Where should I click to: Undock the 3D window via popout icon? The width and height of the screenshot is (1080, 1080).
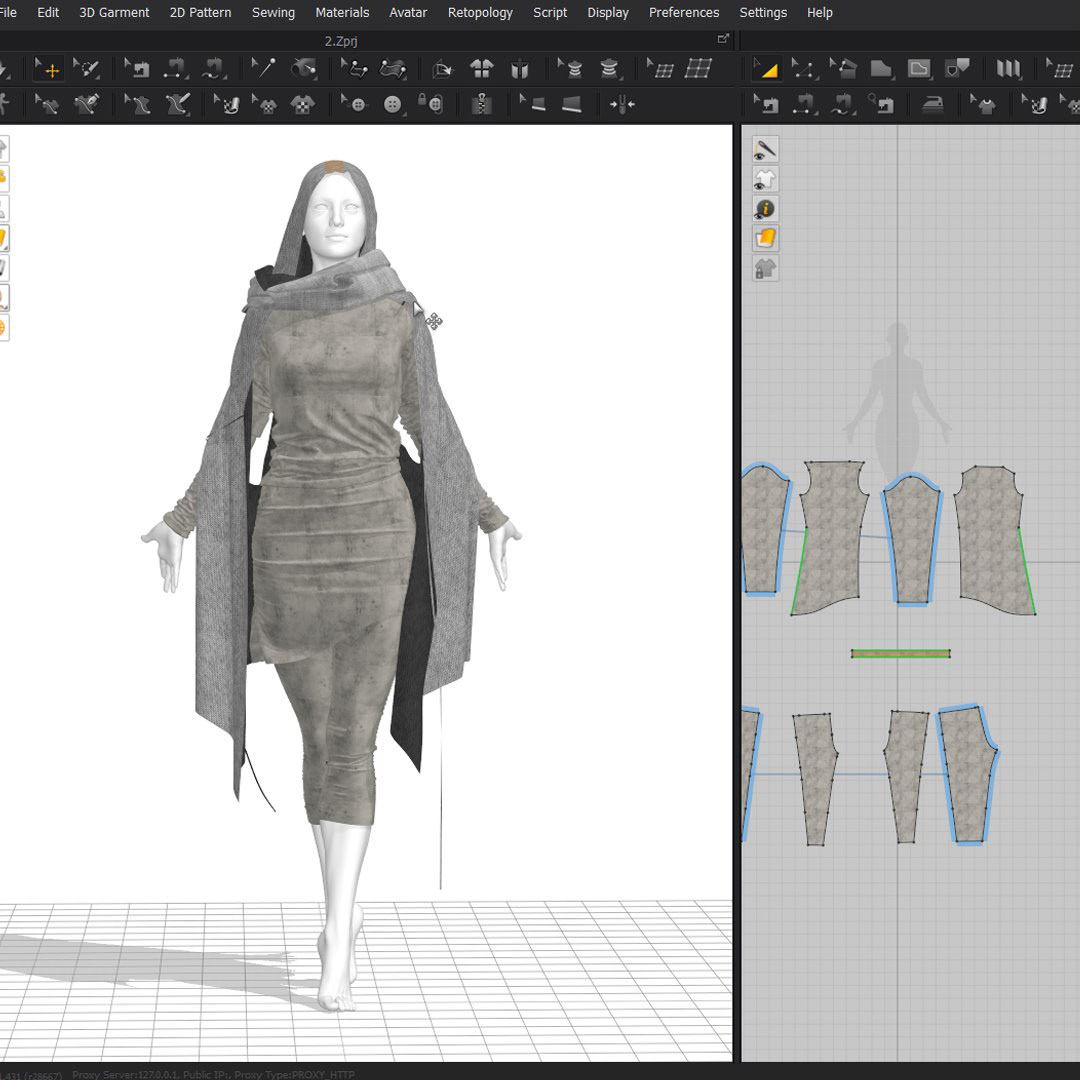point(723,39)
